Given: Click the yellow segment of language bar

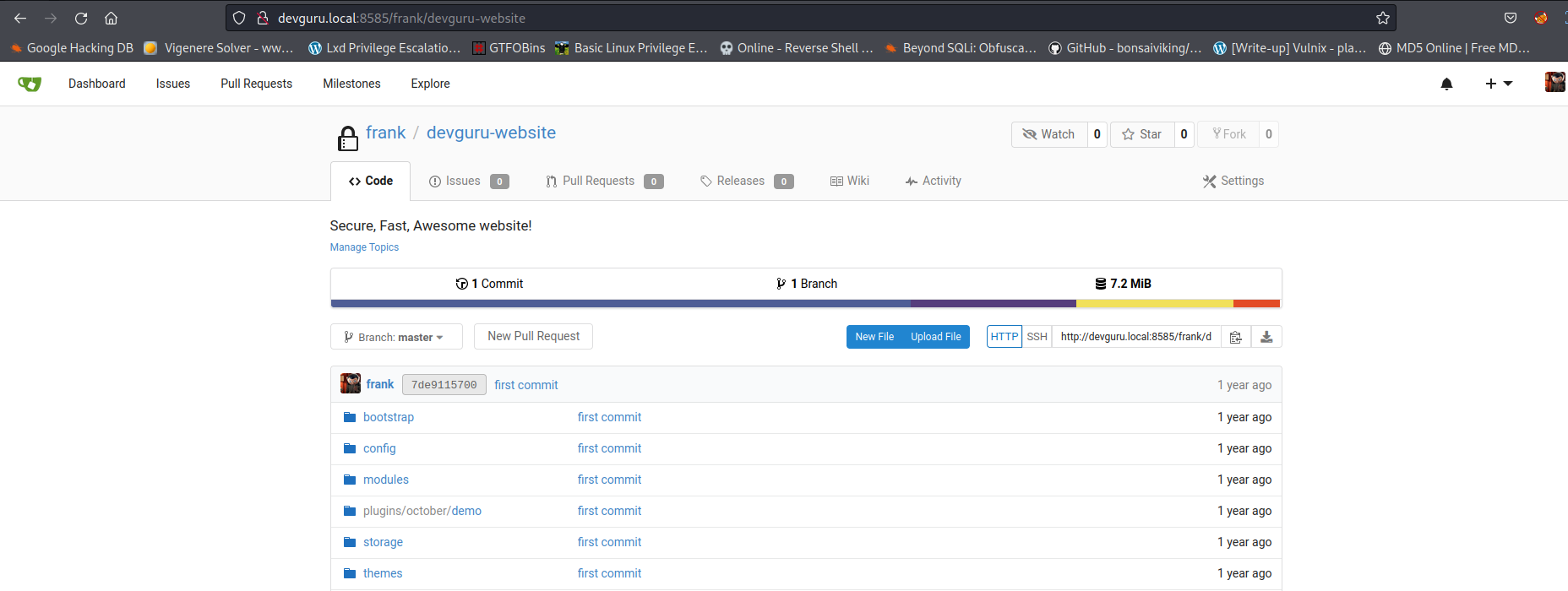Looking at the screenshot, I should 1154,303.
